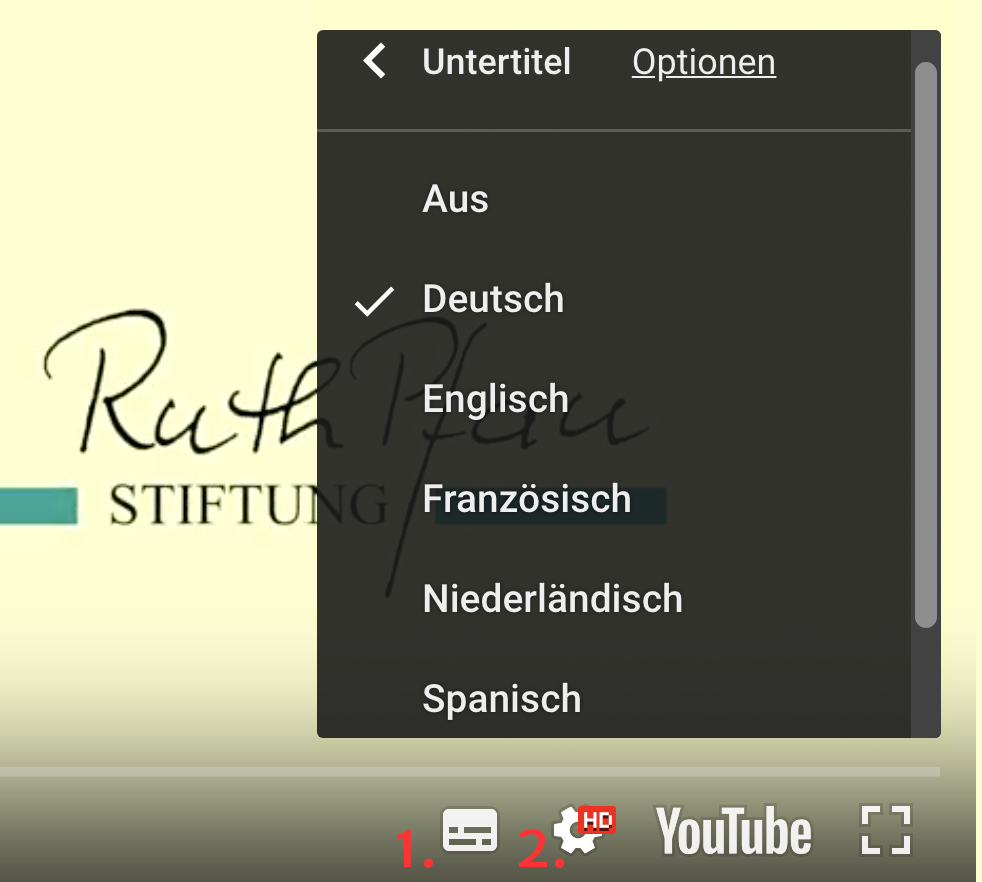Click the scrollbar track below the thumb
Viewport: 982px width, 882px height.
926,683
